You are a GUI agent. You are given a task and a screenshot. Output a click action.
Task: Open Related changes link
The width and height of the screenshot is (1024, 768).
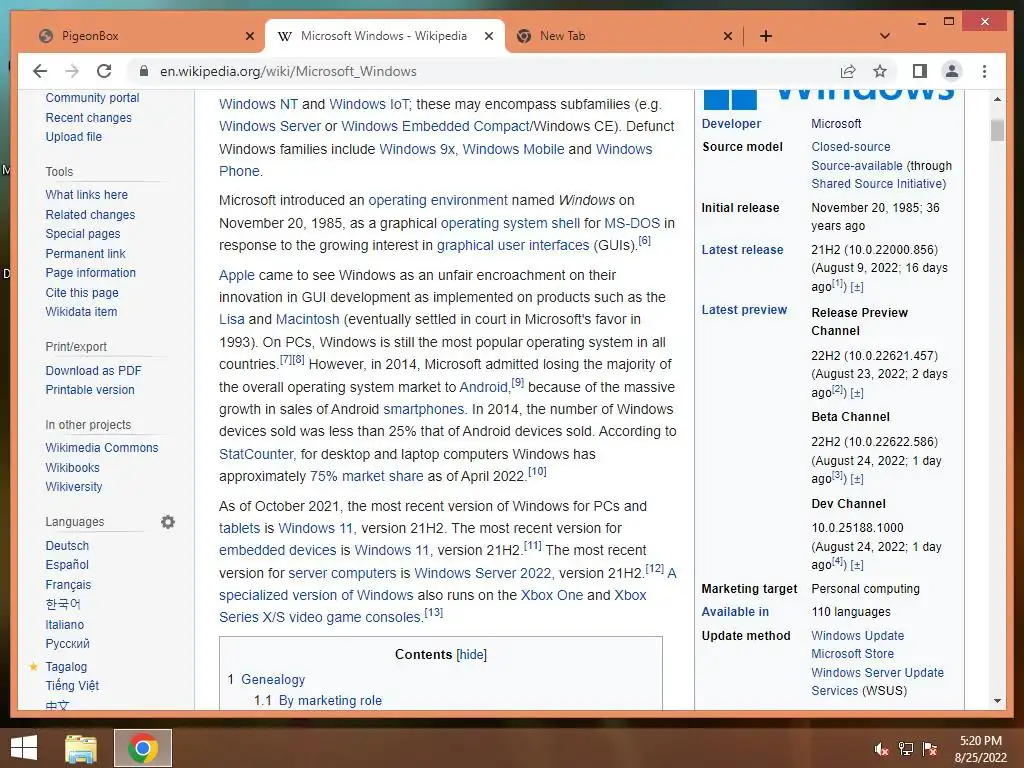click(x=90, y=214)
